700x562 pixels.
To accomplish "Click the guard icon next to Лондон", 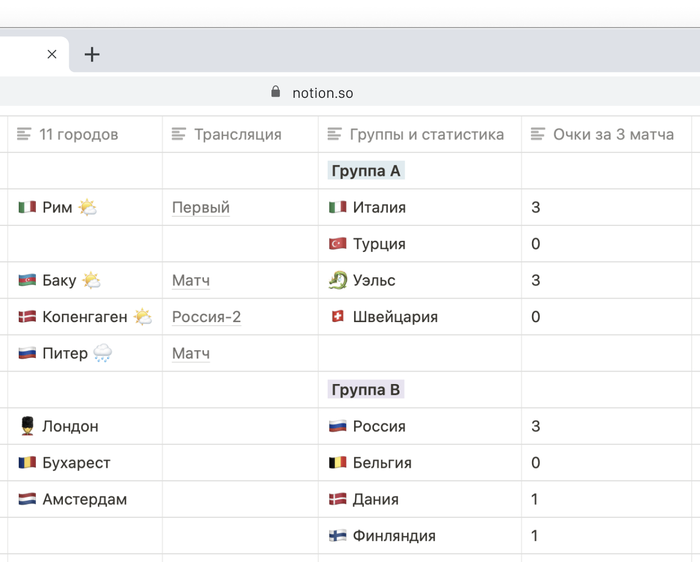I will tap(27, 427).
